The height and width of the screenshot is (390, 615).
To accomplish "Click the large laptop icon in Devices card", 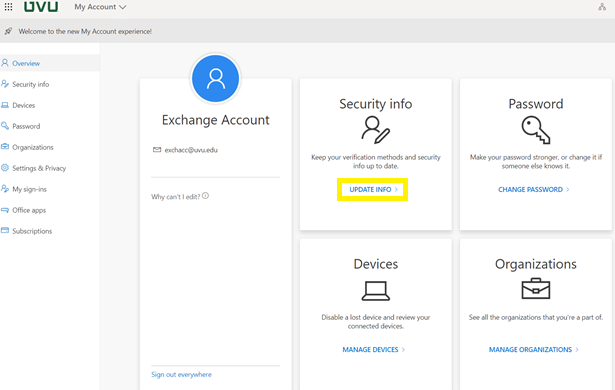I will (x=376, y=291).
